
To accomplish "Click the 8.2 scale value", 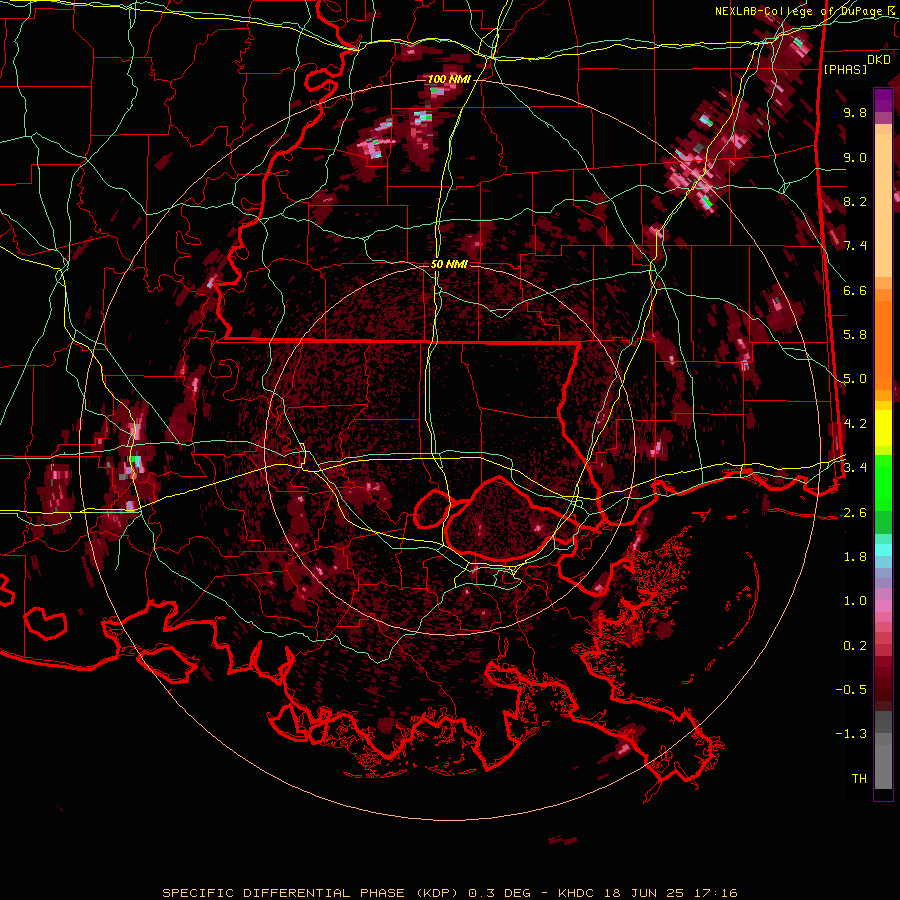I will pyautogui.click(x=855, y=201).
